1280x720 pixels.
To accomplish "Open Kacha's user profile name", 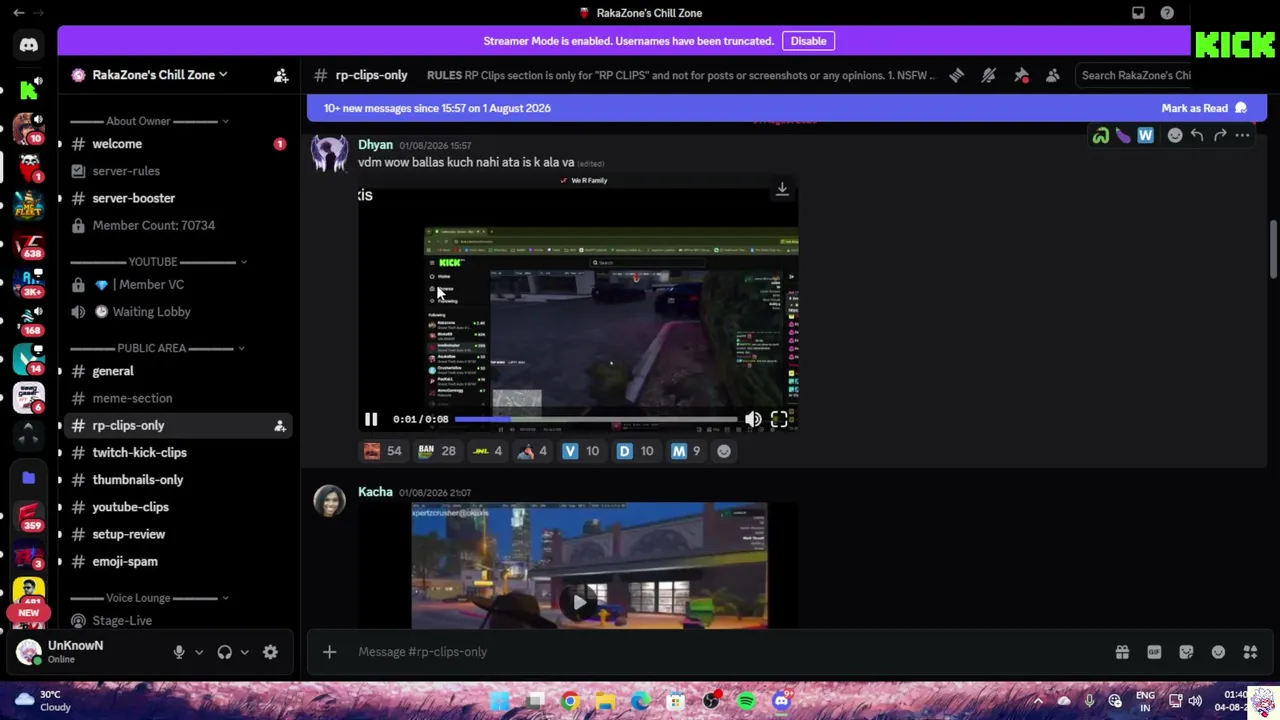I will click(x=375, y=492).
